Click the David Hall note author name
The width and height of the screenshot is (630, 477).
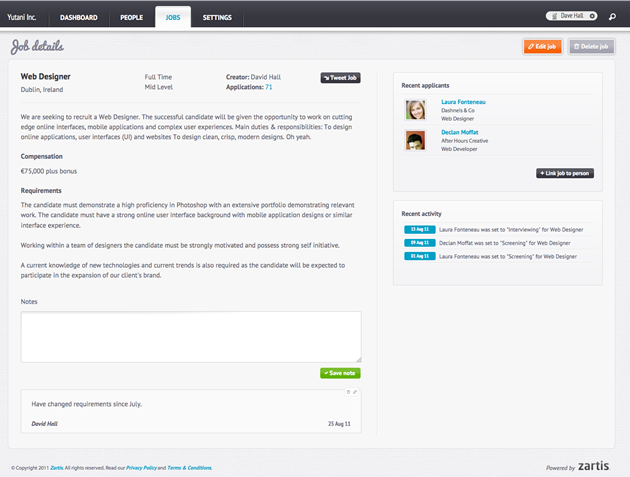(45, 424)
